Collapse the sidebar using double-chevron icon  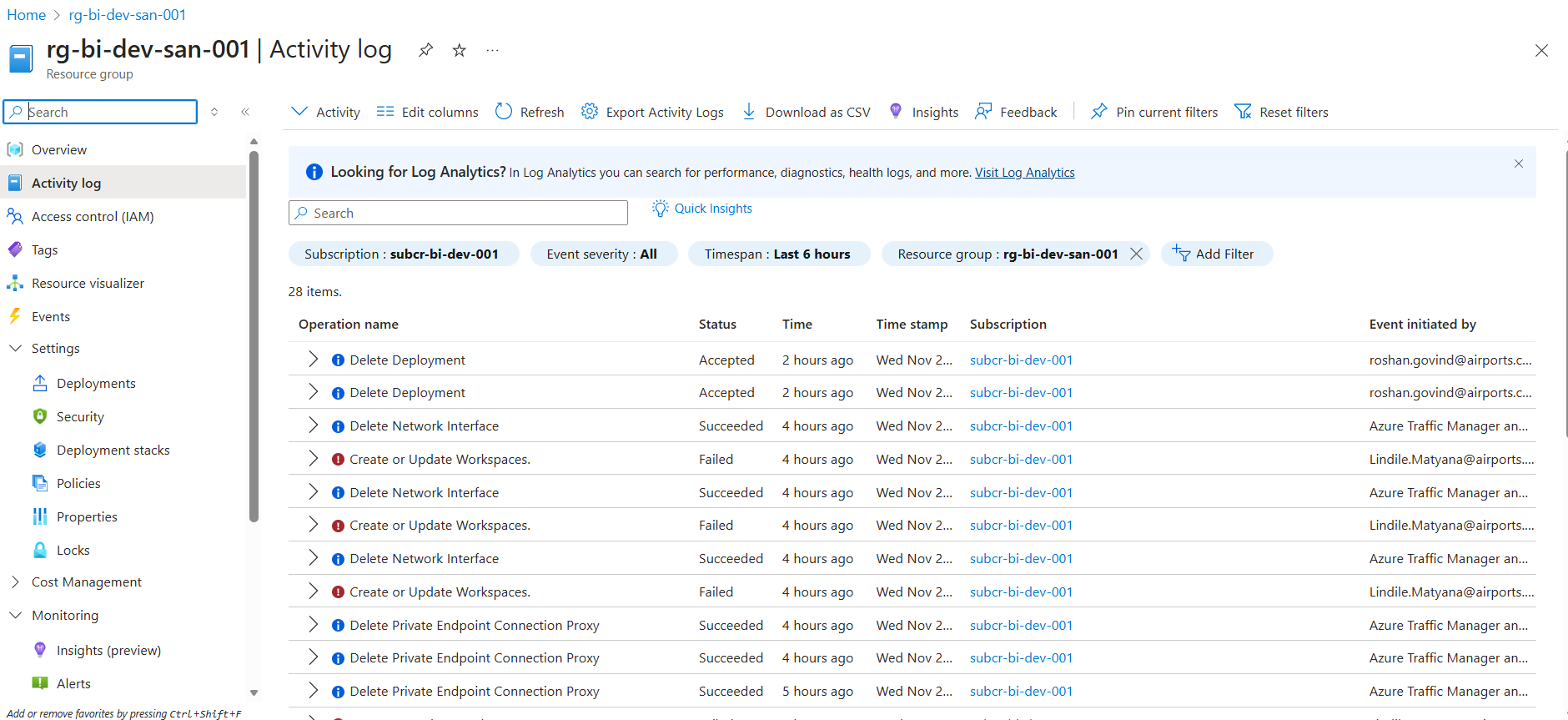245,112
